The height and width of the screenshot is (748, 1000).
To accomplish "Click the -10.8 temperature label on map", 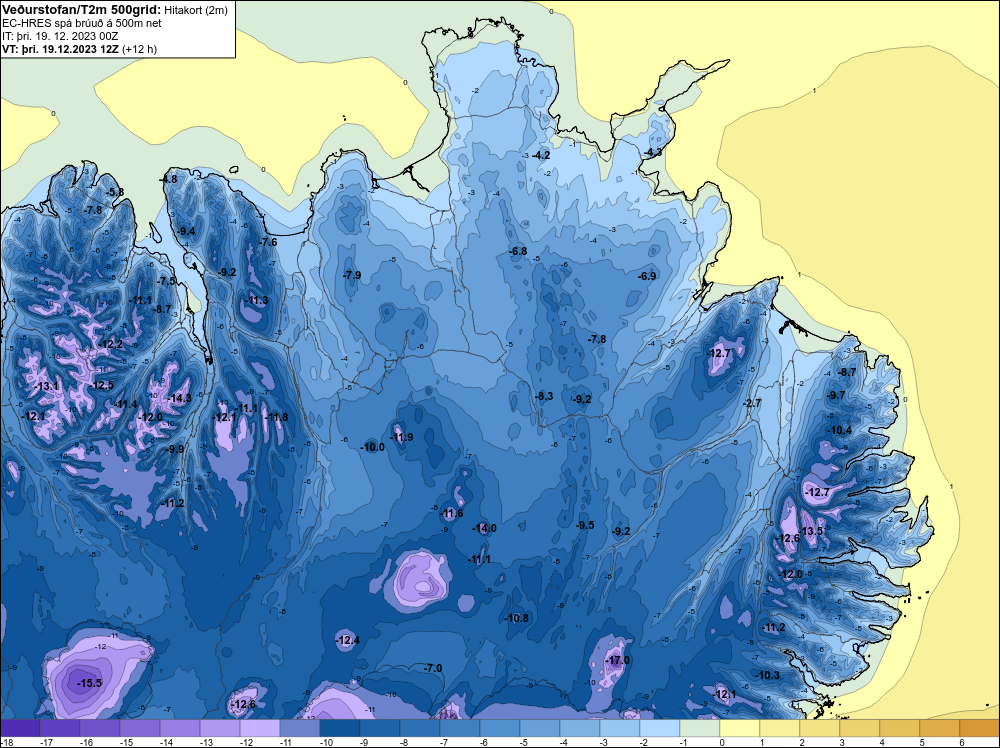I will 516,618.
